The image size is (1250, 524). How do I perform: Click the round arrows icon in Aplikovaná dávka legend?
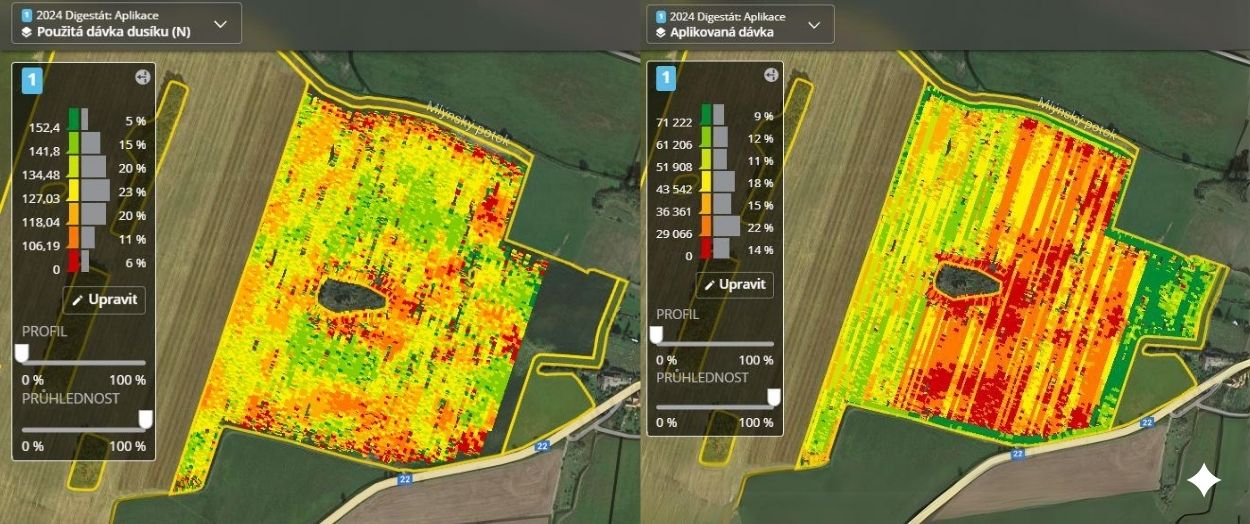(x=771, y=74)
